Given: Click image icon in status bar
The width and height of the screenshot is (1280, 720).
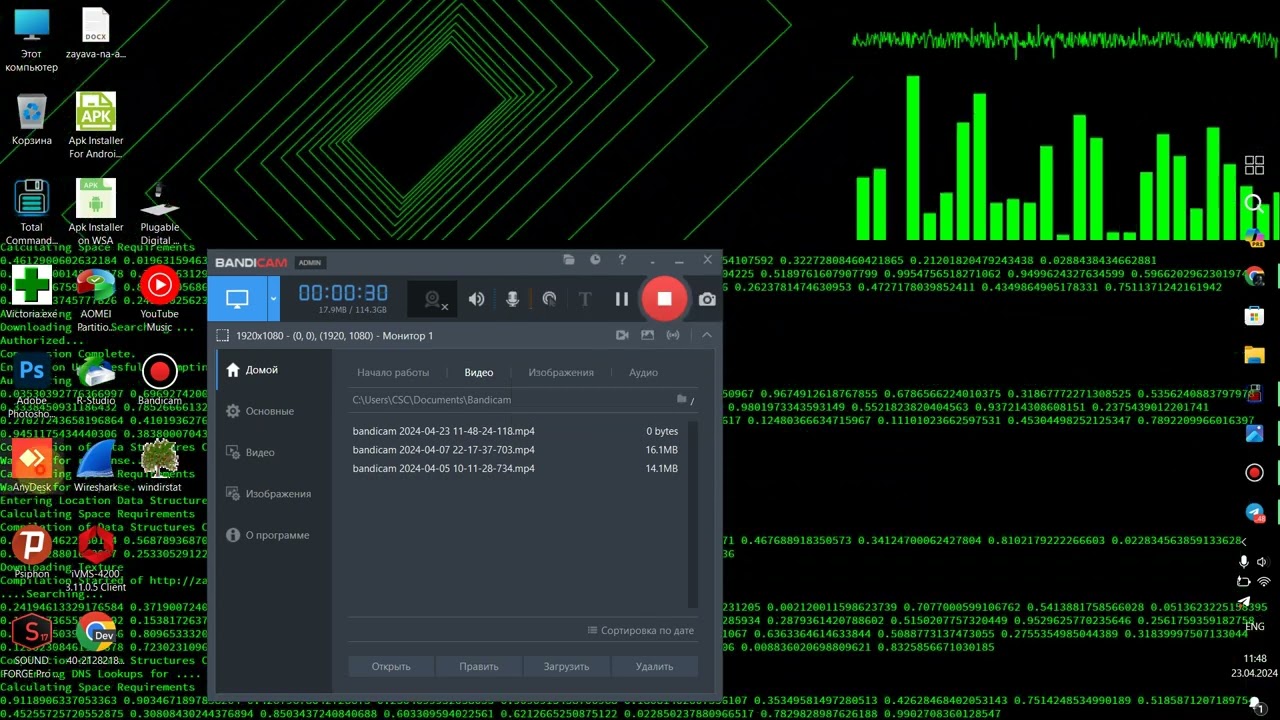Looking at the screenshot, I should (647, 335).
